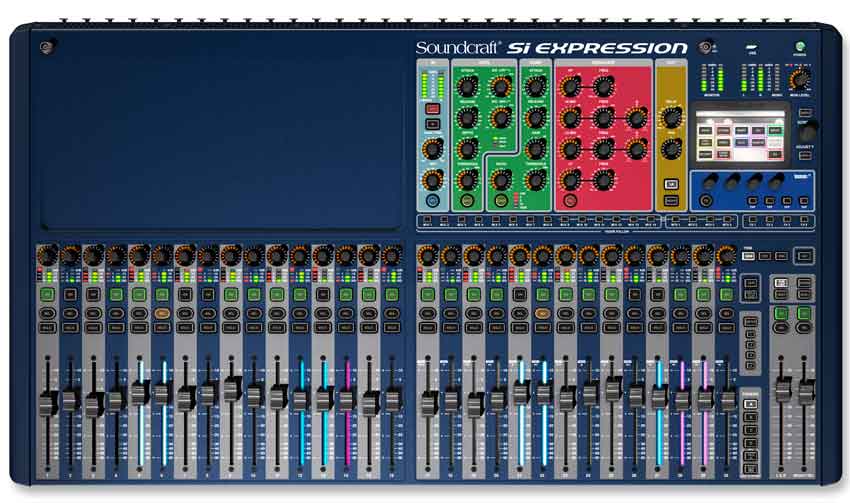The height and width of the screenshot is (503, 850).
Task: Click the MONO master fader cap
Action: [805, 391]
